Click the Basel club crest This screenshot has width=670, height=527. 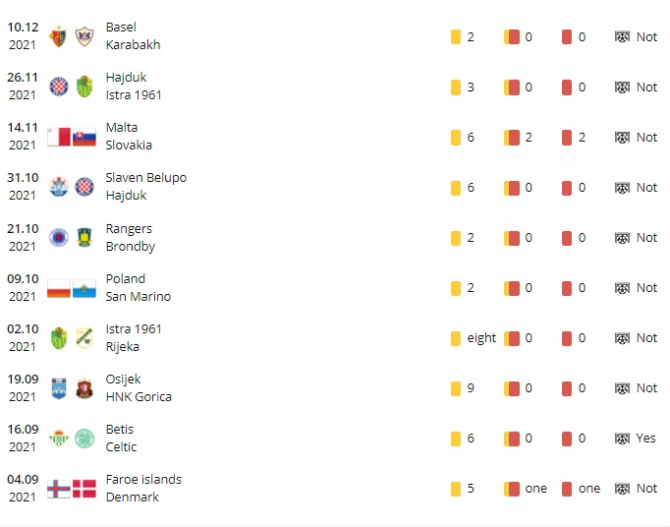(59, 37)
